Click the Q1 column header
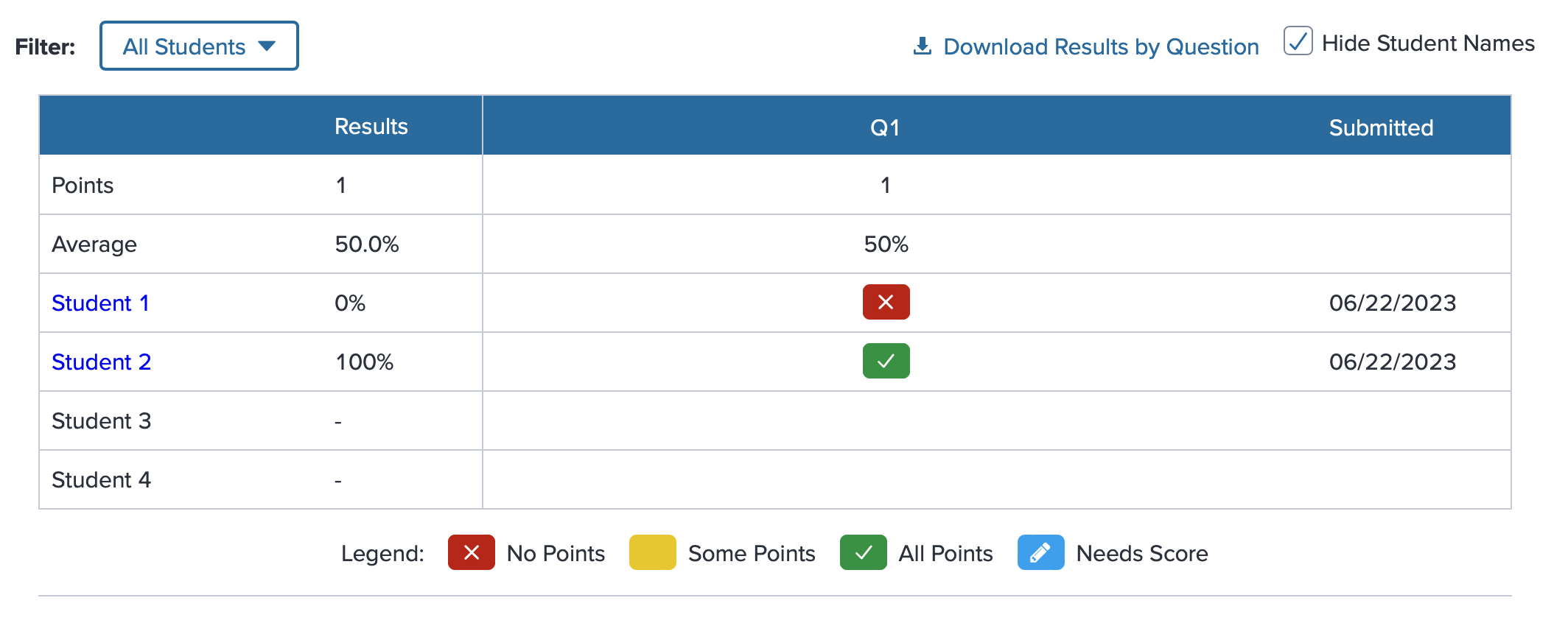The image size is (1568, 623). point(885,127)
